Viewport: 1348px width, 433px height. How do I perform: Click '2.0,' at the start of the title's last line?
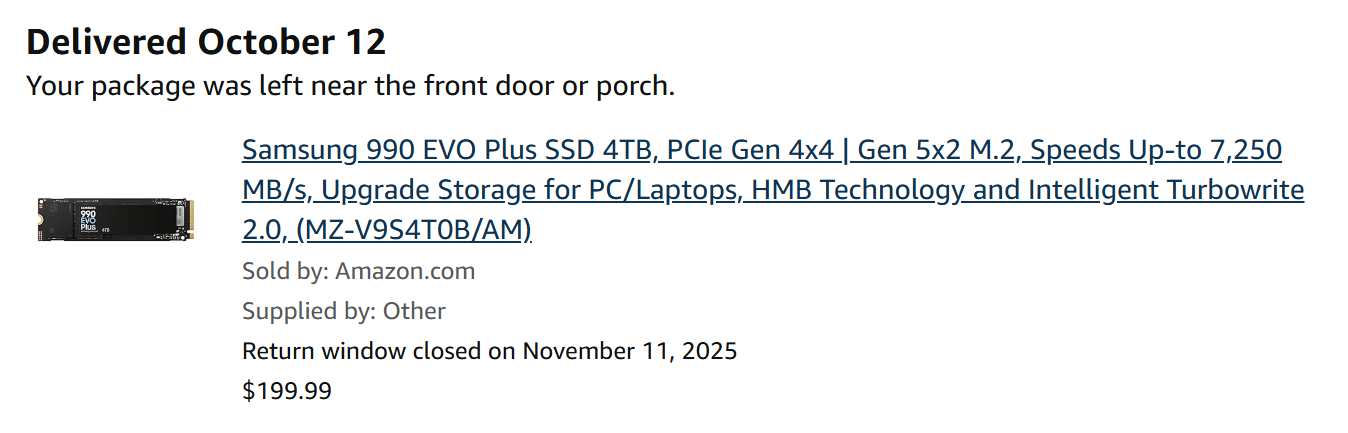coord(265,230)
